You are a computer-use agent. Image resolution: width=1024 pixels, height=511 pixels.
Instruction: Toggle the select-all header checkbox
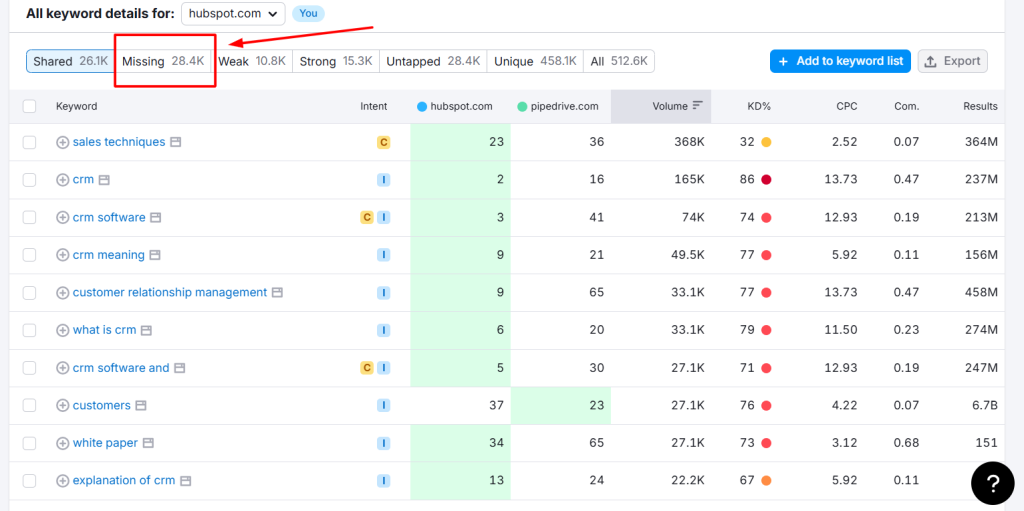click(x=29, y=106)
